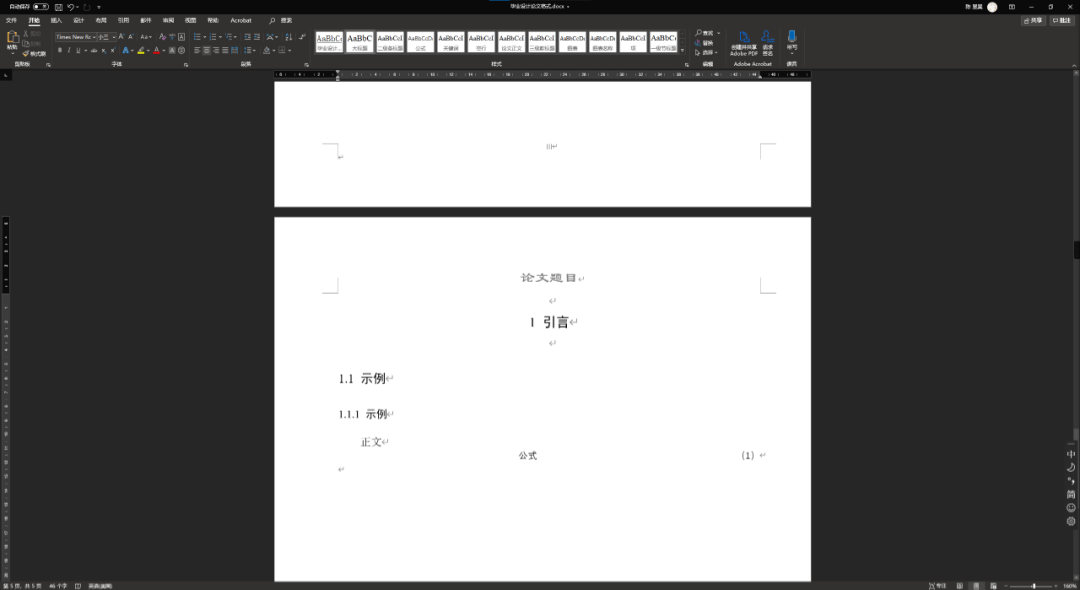Apply the first style in the Styles gallery
This screenshot has width=1080, height=590.
click(x=329, y=42)
